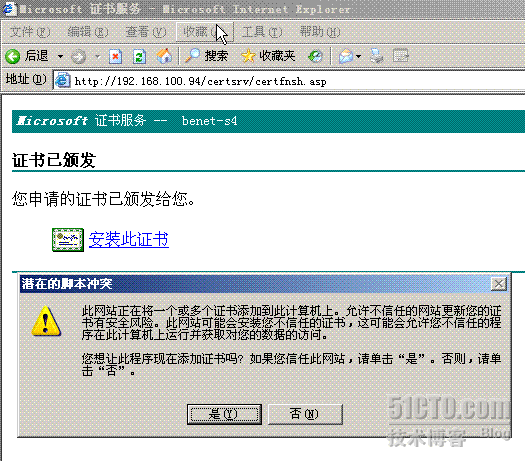The image size is (525, 461).
Task: Click the Forward arrow button
Action: point(78,56)
